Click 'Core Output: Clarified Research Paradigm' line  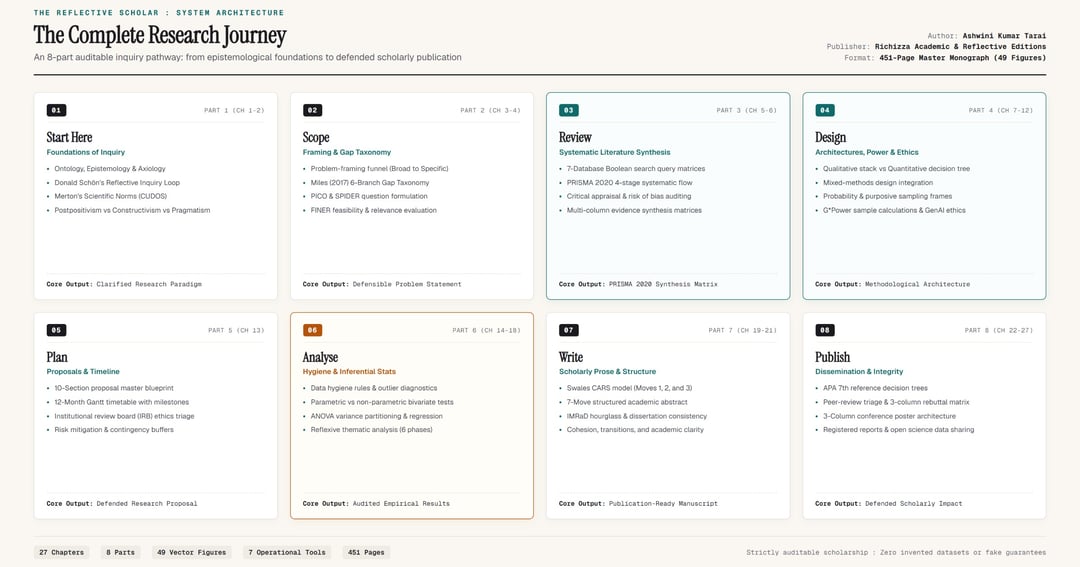point(124,284)
